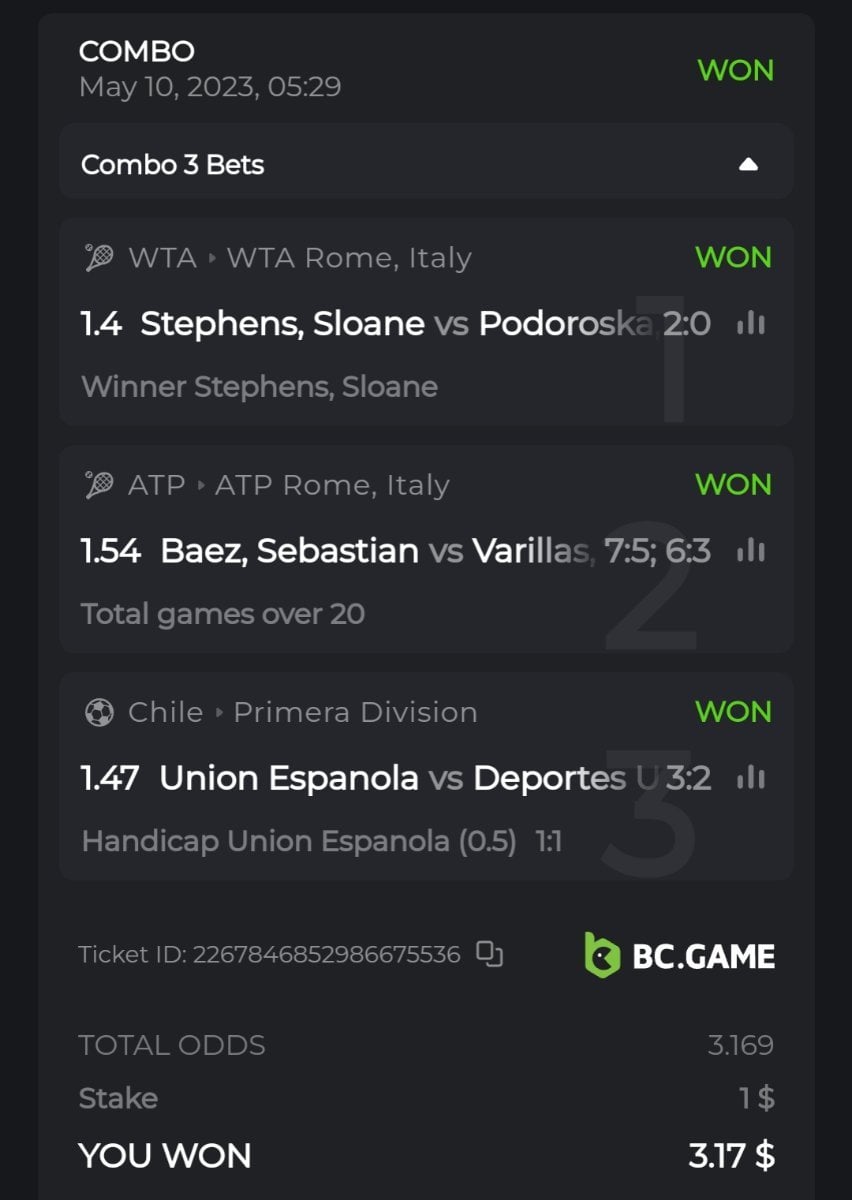Collapse the Combo 3 Bets section
This screenshot has height=1200, width=852.
(x=748, y=164)
